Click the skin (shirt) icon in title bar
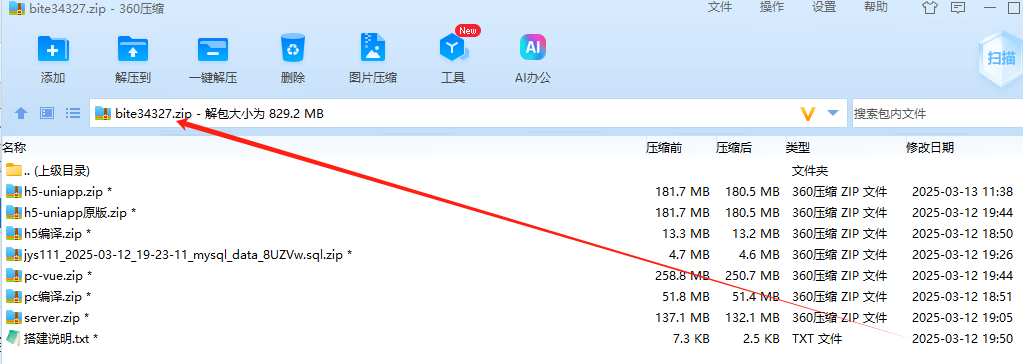This screenshot has width=1023, height=364. tap(930, 8)
